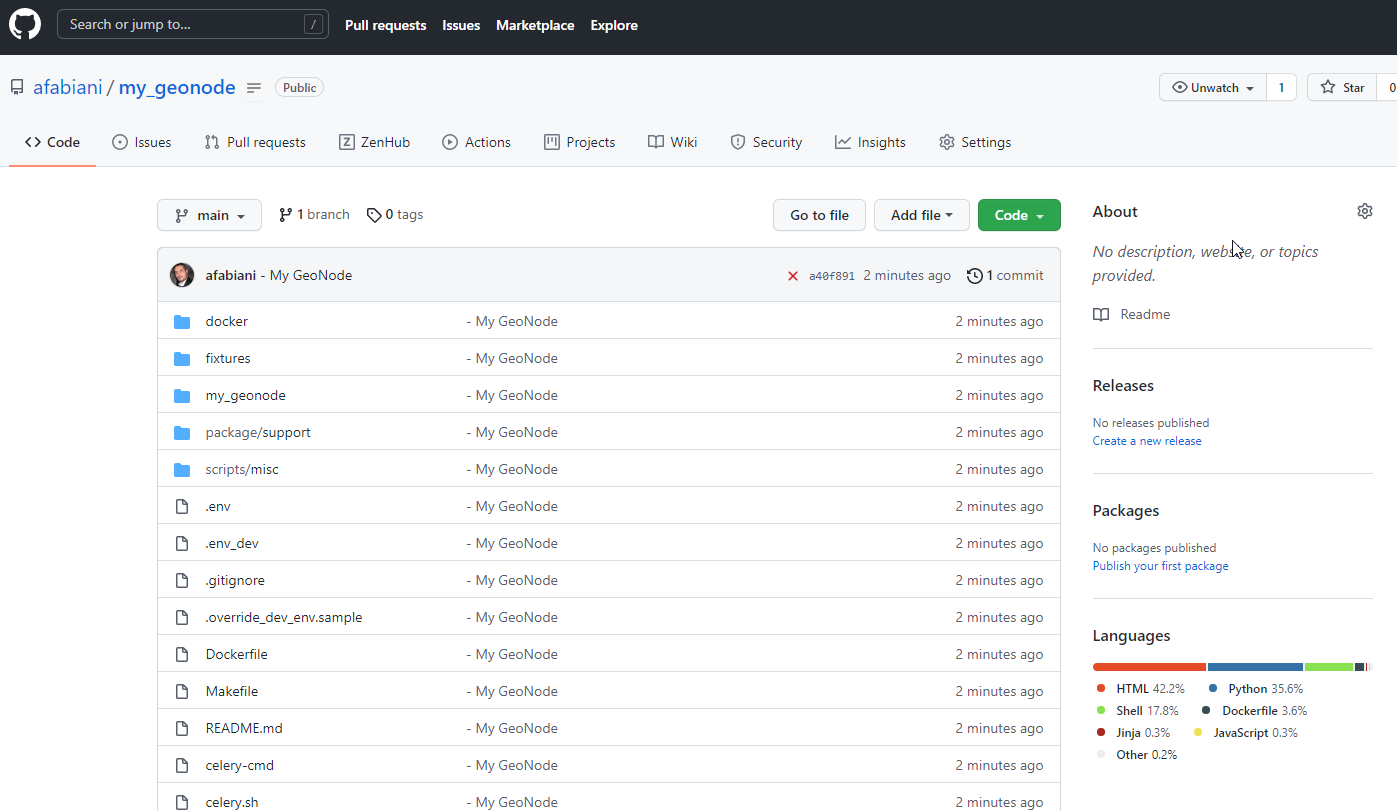Open the celery.sh file name
The image size is (1397, 811).
point(232,802)
